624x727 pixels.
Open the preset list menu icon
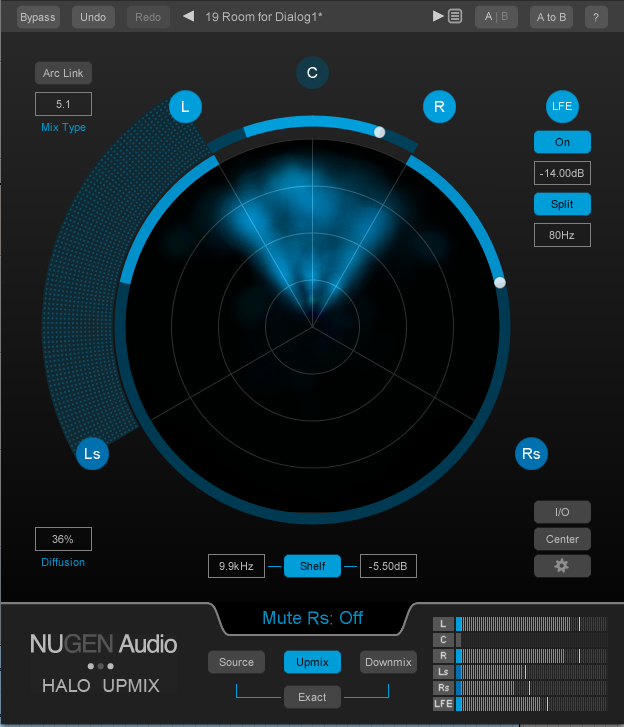pyautogui.click(x=455, y=17)
